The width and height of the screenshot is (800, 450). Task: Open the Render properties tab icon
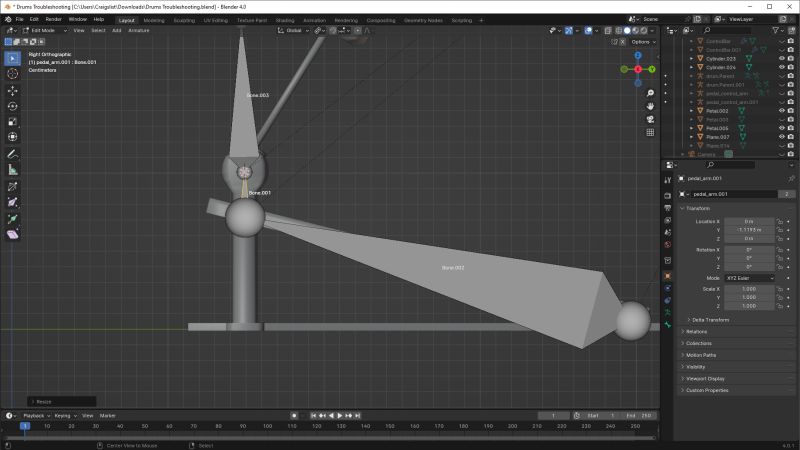pos(667,196)
